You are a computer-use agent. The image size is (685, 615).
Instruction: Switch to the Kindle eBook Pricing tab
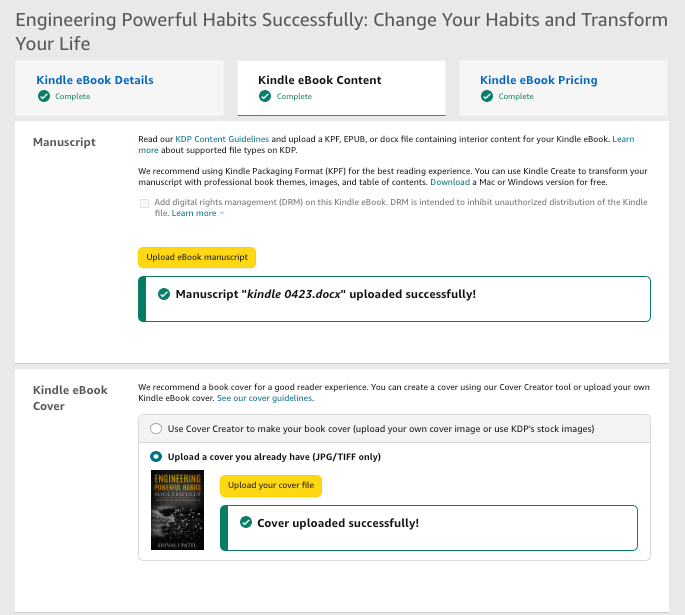(538, 81)
